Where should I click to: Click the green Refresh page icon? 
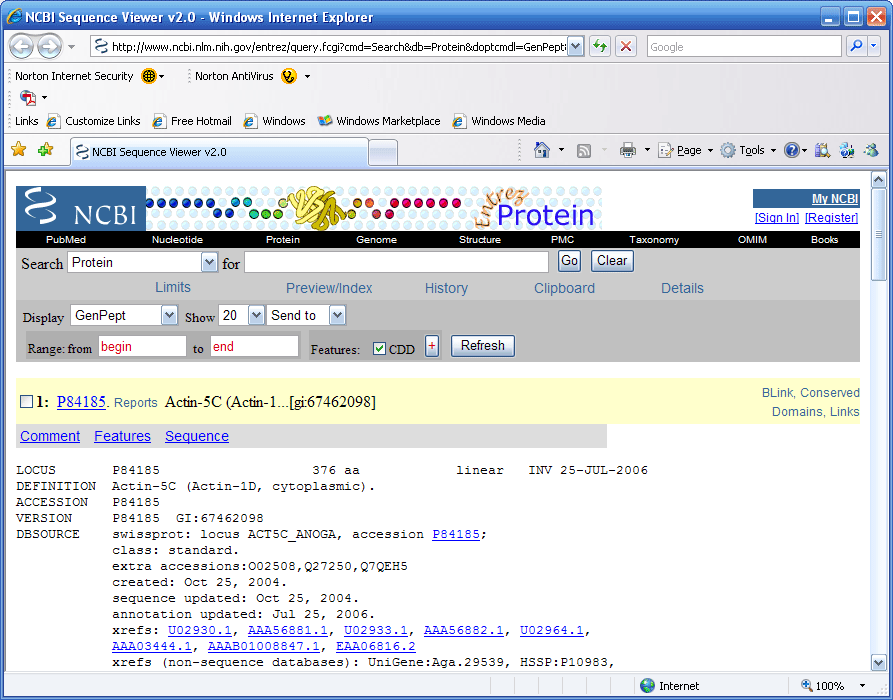pos(600,46)
